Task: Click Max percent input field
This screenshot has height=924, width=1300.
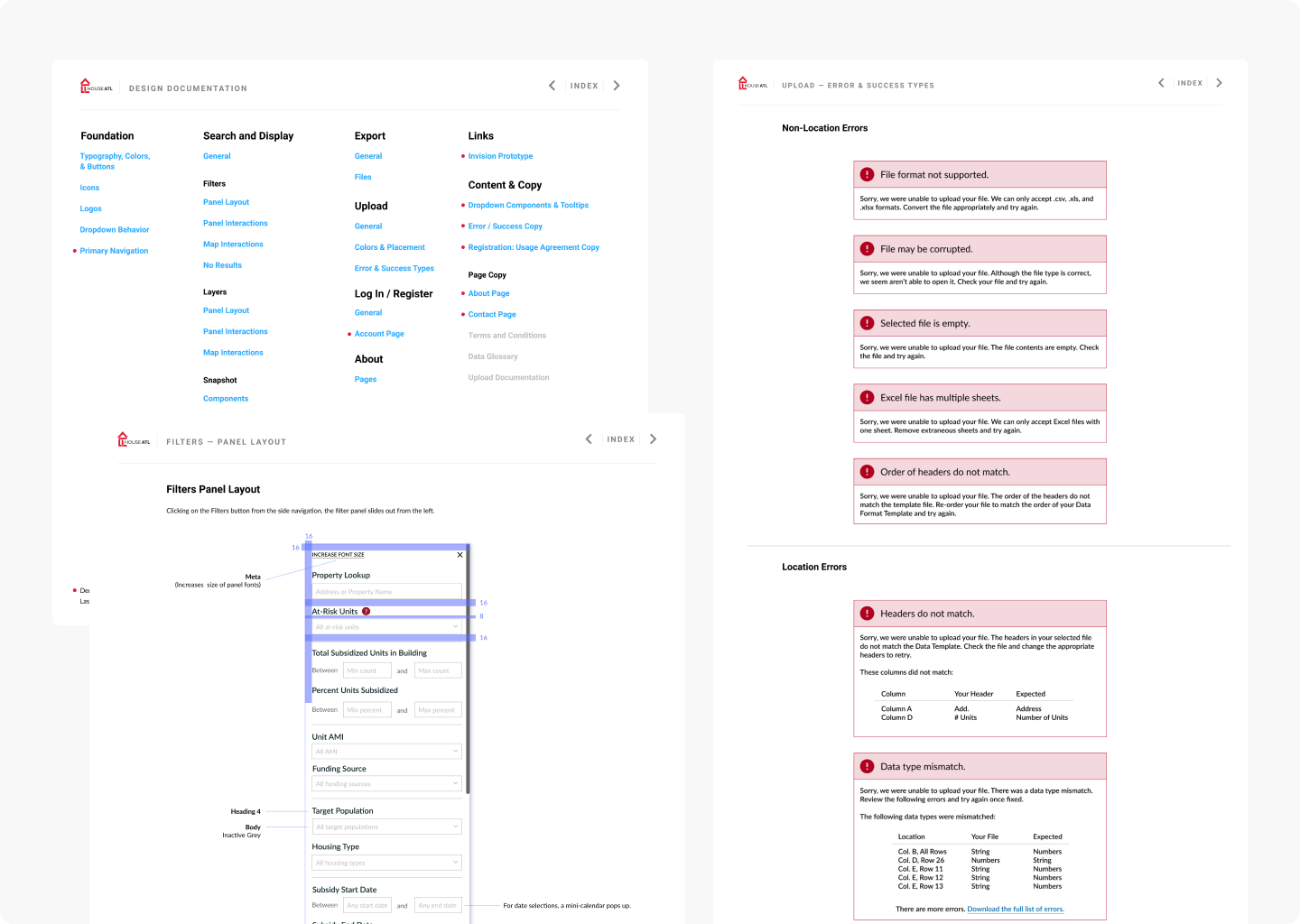Action: 439,710
